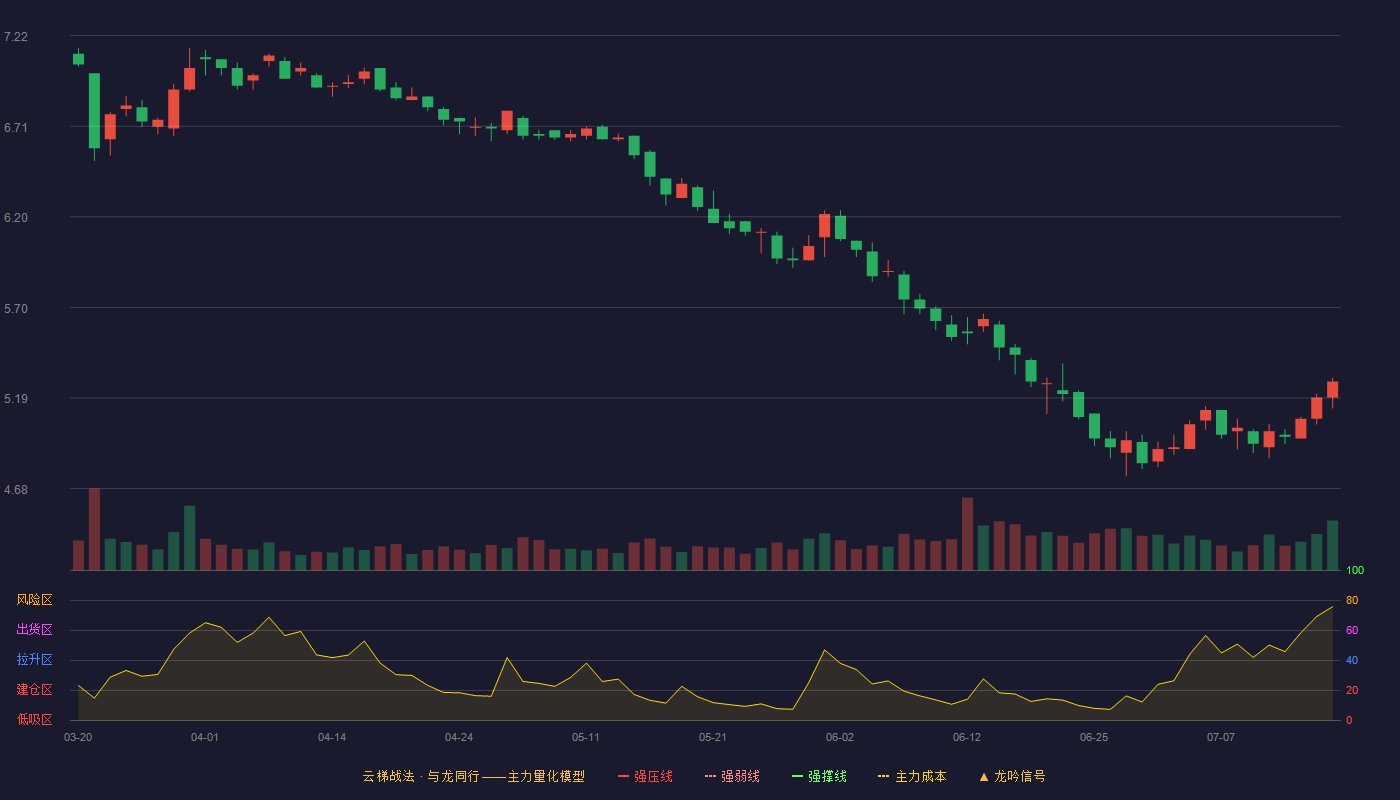The width and height of the screenshot is (1400, 800).
Task: Toggle 主力成本 legend item
Action: pyautogui.click(x=912, y=776)
